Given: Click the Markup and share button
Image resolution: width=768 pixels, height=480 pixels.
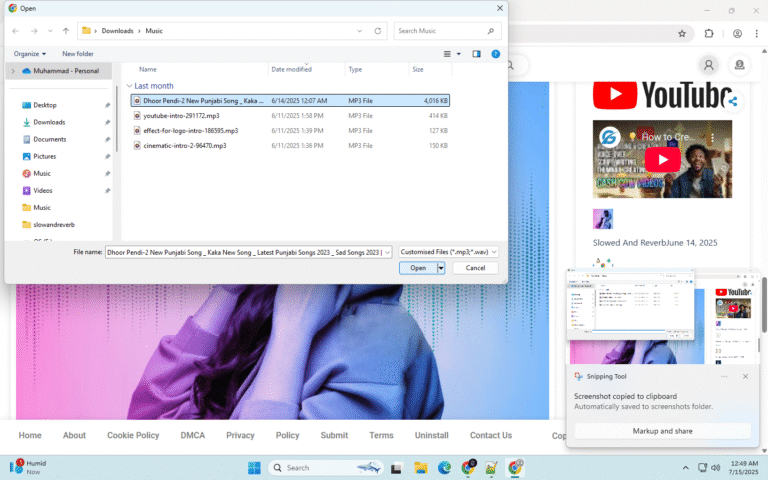Looking at the screenshot, I should [x=662, y=431].
